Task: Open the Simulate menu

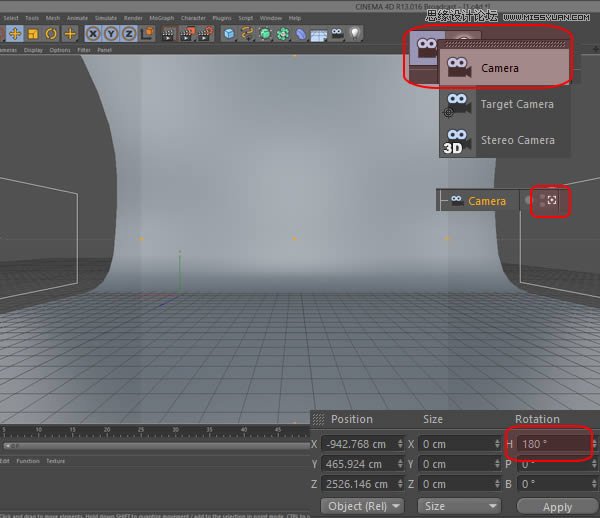Action: [x=105, y=18]
